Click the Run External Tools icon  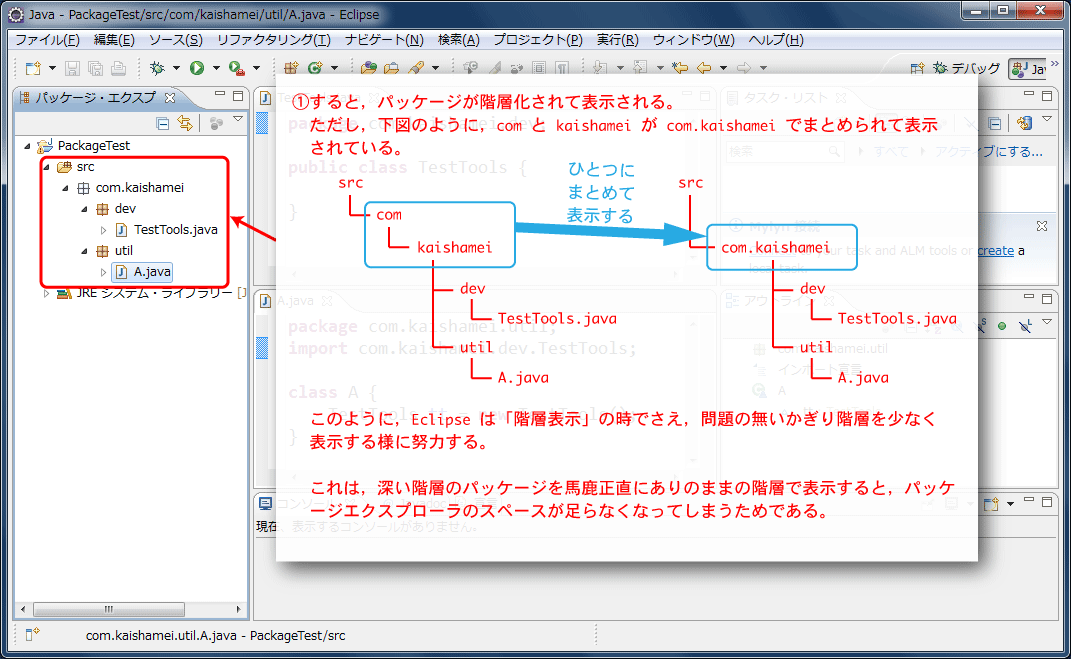coord(236,68)
